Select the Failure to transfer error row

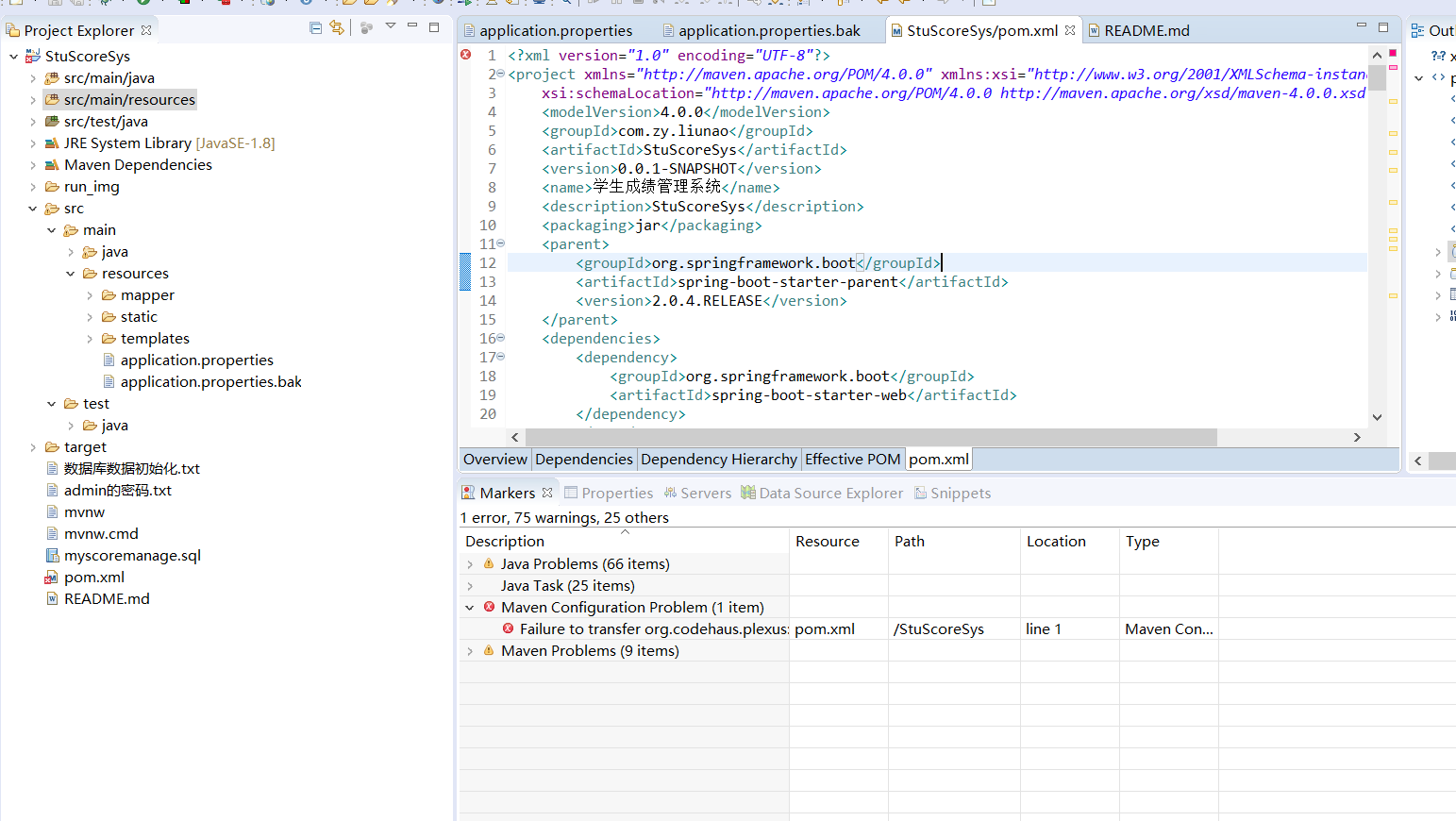point(651,628)
